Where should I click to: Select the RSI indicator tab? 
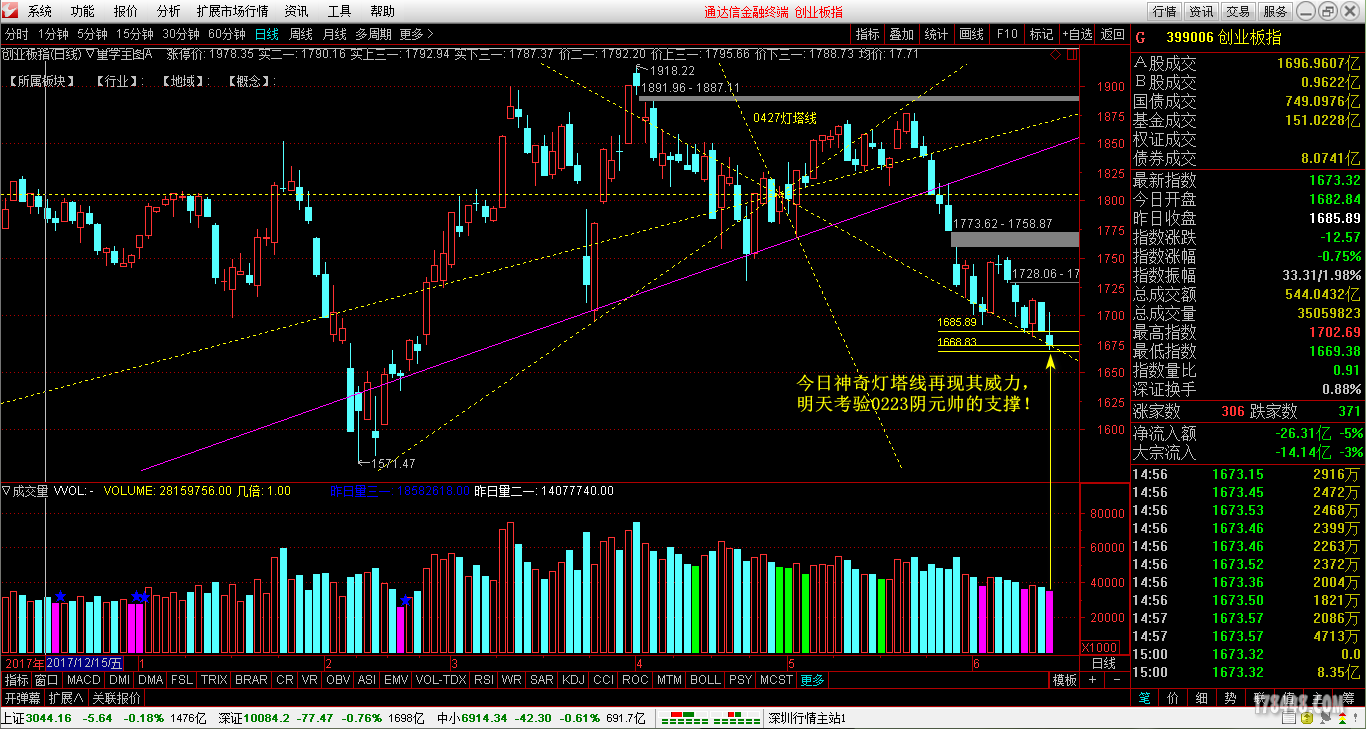point(484,680)
